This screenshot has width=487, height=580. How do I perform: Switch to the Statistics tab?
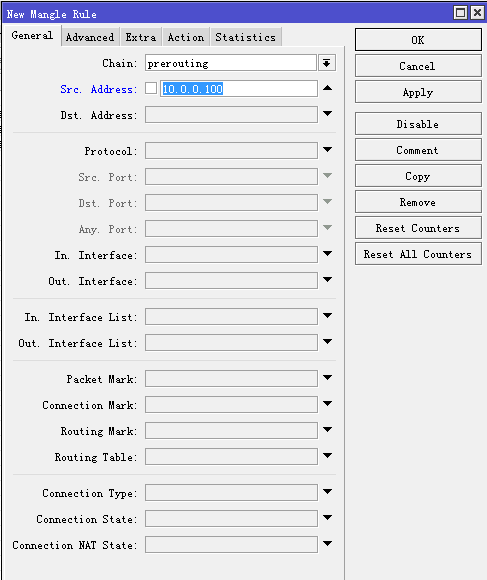246,37
